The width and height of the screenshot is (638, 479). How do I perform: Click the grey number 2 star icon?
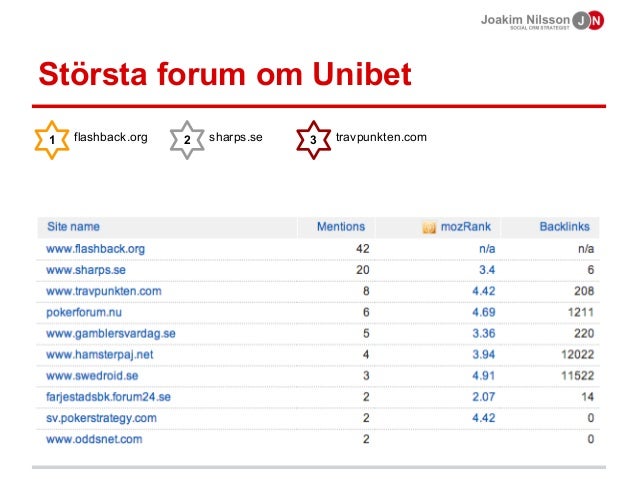pos(187,140)
